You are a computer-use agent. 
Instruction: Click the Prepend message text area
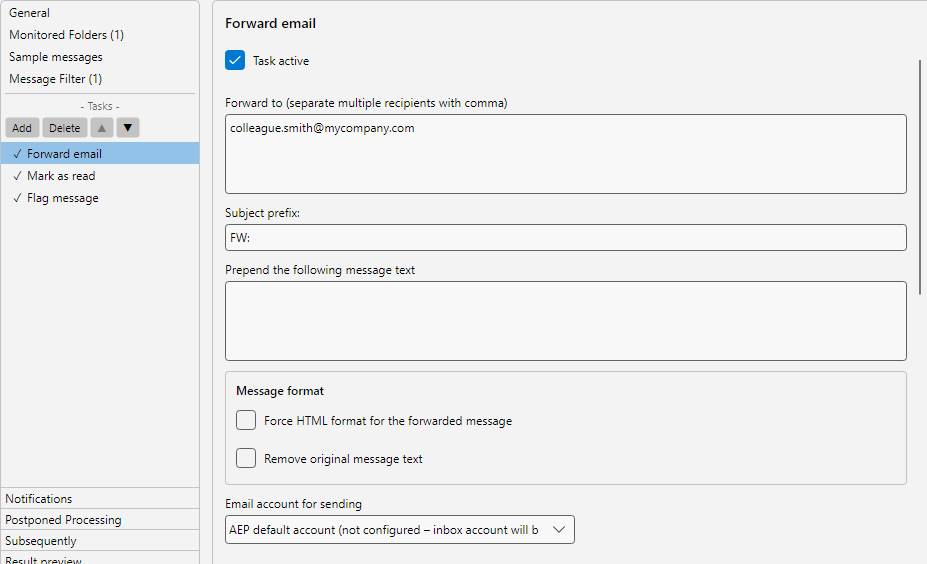click(x=566, y=321)
